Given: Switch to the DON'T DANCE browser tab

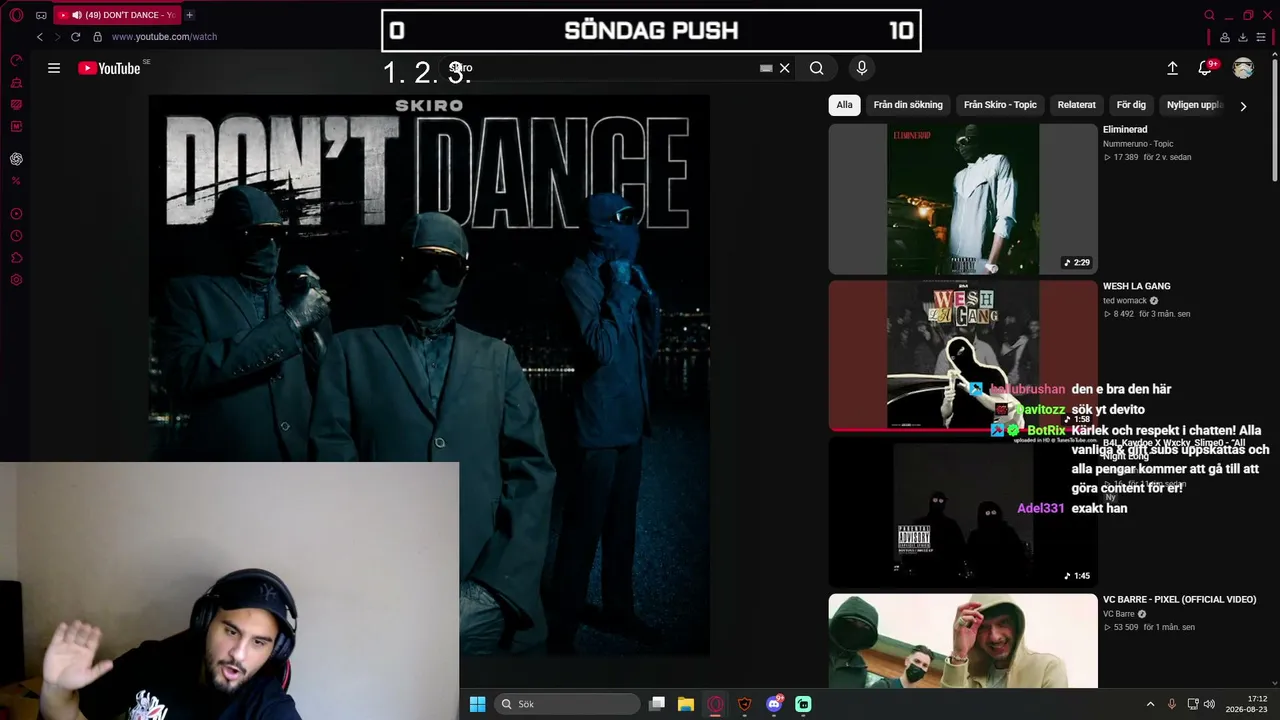Looking at the screenshot, I should pyautogui.click(x=115, y=15).
